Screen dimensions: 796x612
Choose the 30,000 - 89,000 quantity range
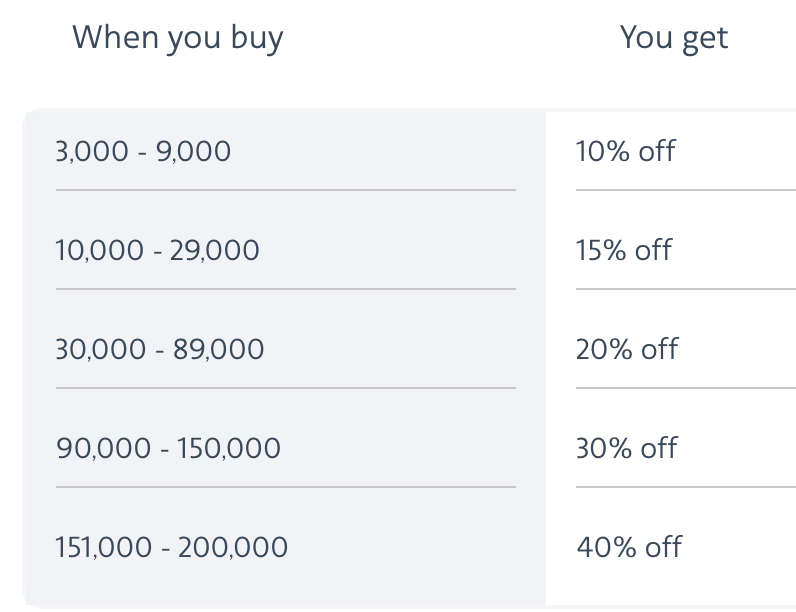(x=160, y=349)
